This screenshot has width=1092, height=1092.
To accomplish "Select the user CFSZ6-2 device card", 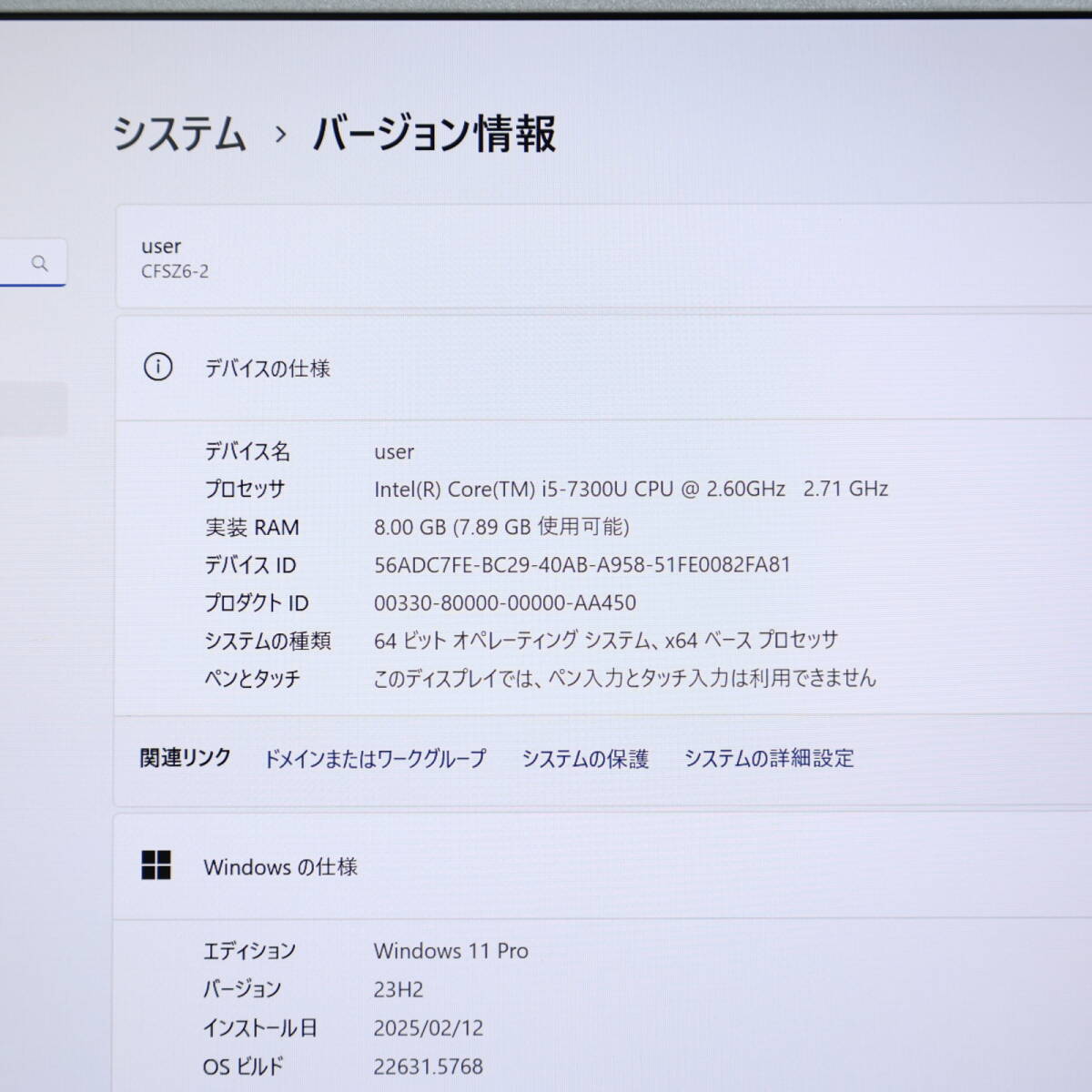I will (603, 257).
